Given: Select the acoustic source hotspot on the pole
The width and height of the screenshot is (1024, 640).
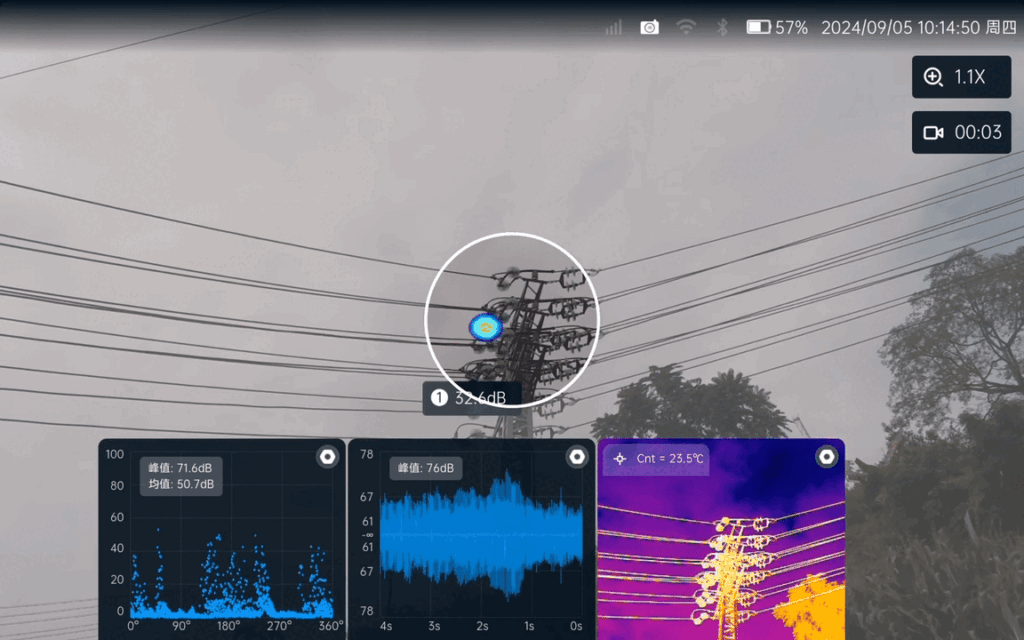Looking at the screenshot, I should [486, 326].
